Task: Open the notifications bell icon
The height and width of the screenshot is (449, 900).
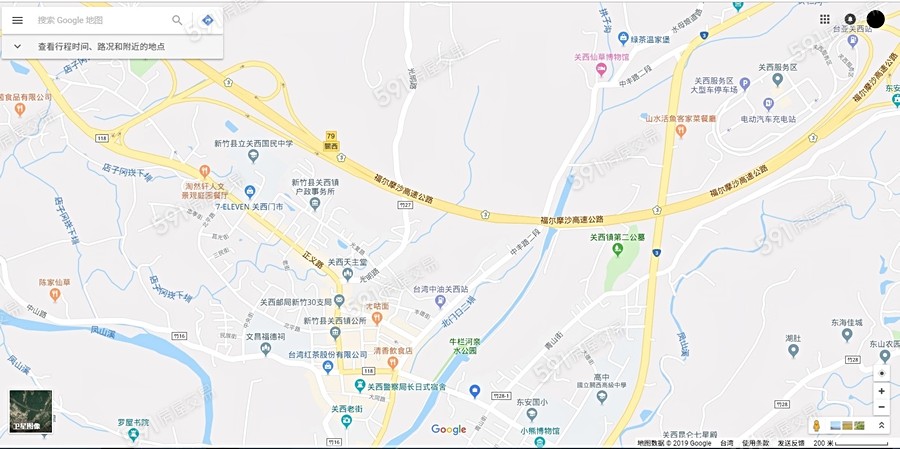Action: coord(850,19)
